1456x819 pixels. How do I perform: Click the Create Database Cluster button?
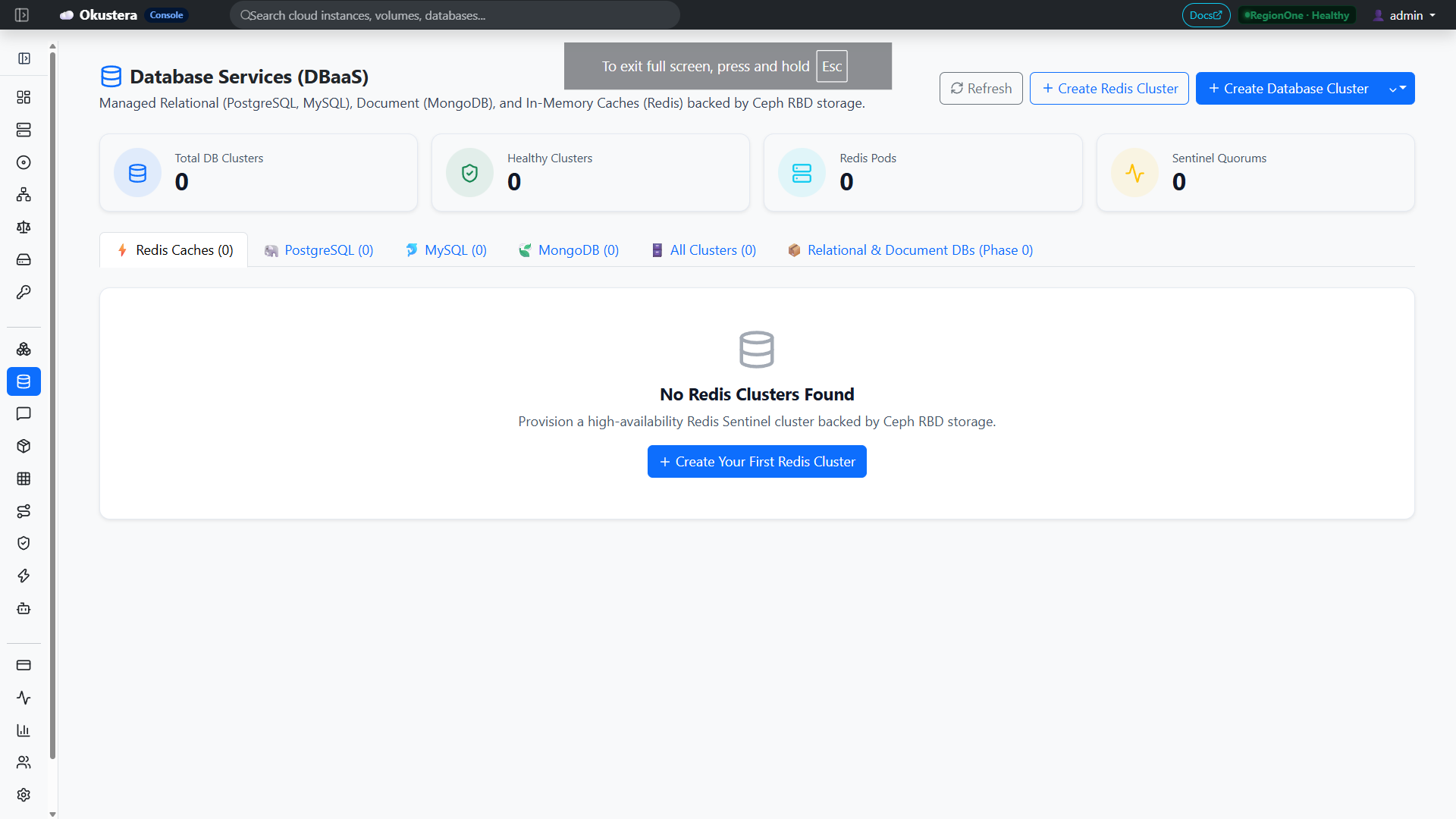tap(1288, 89)
